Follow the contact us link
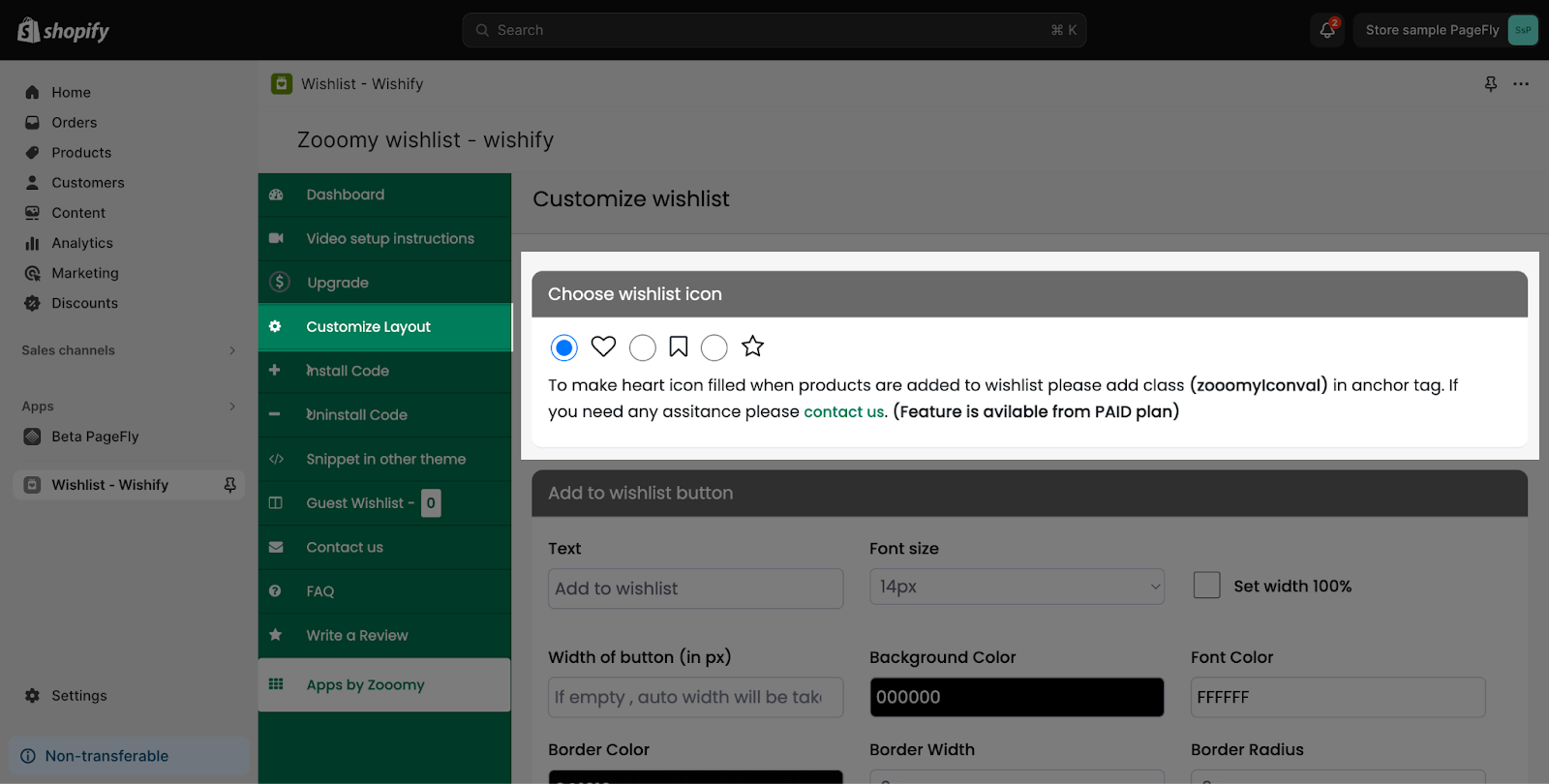Image resolution: width=1549 pixels, height=784 pixels. [843, 411]
